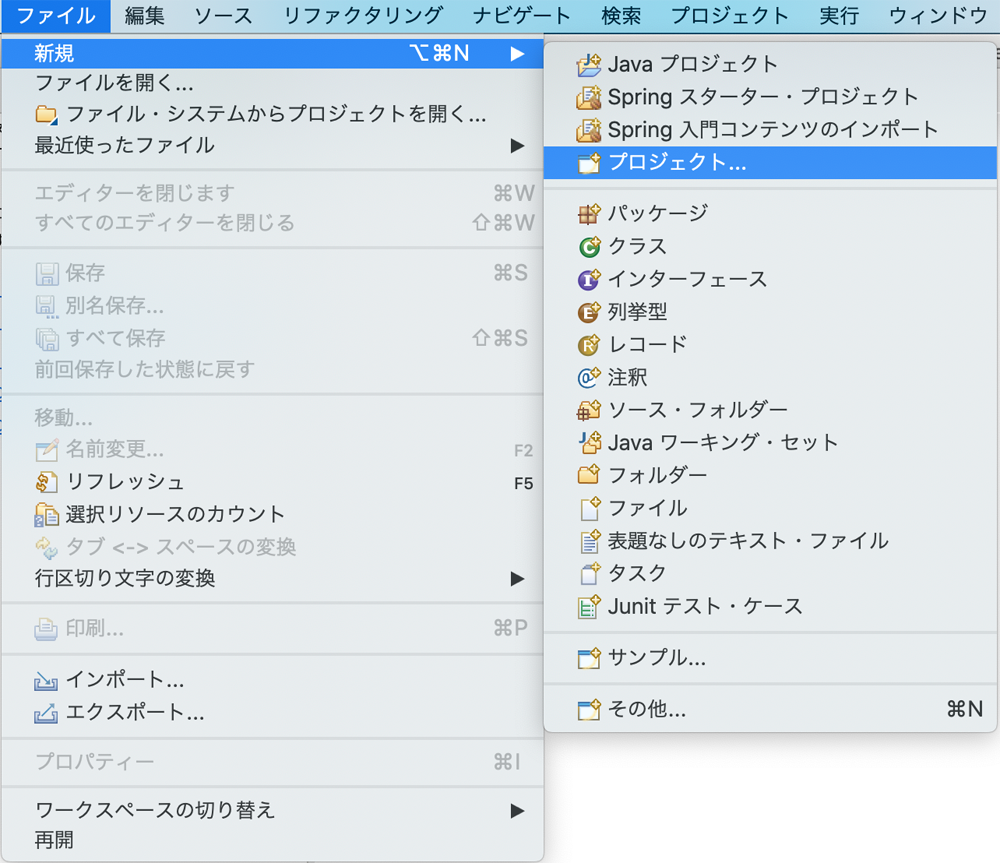
Task: Click the リフレッシュ icon
Action: [x=47, y=482]
